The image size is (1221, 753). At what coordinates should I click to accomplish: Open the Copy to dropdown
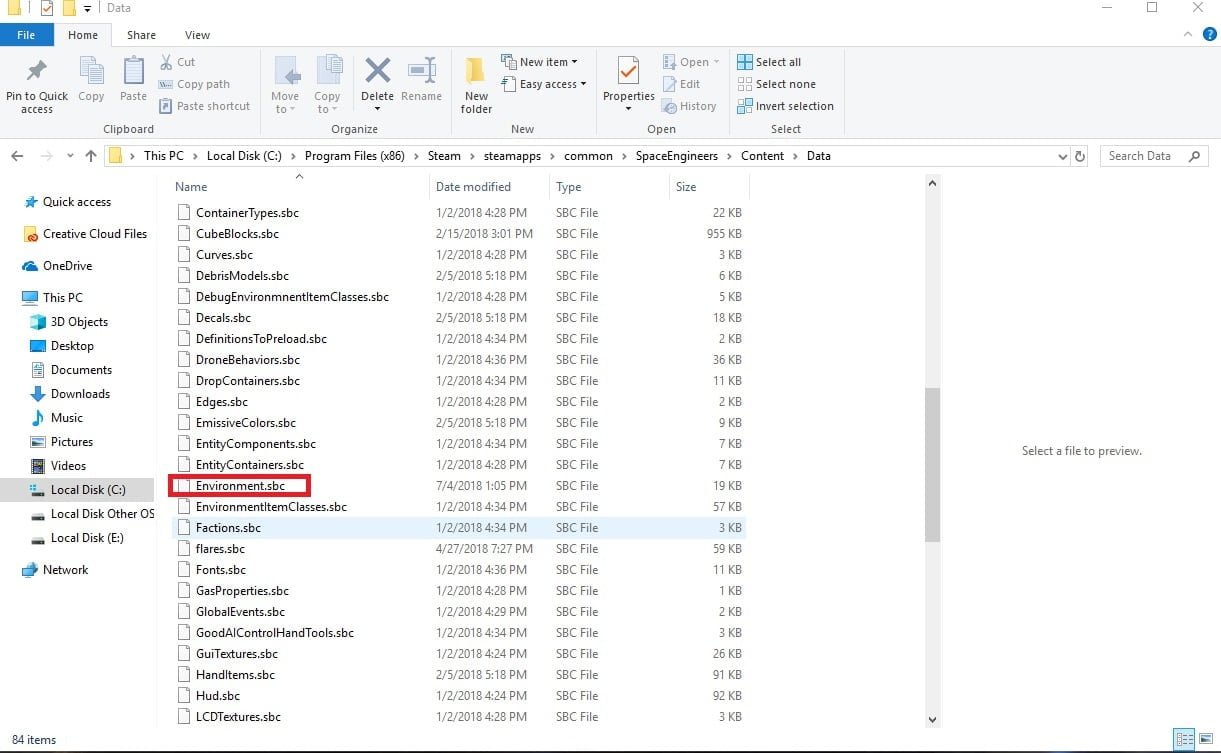click(327, 85)
